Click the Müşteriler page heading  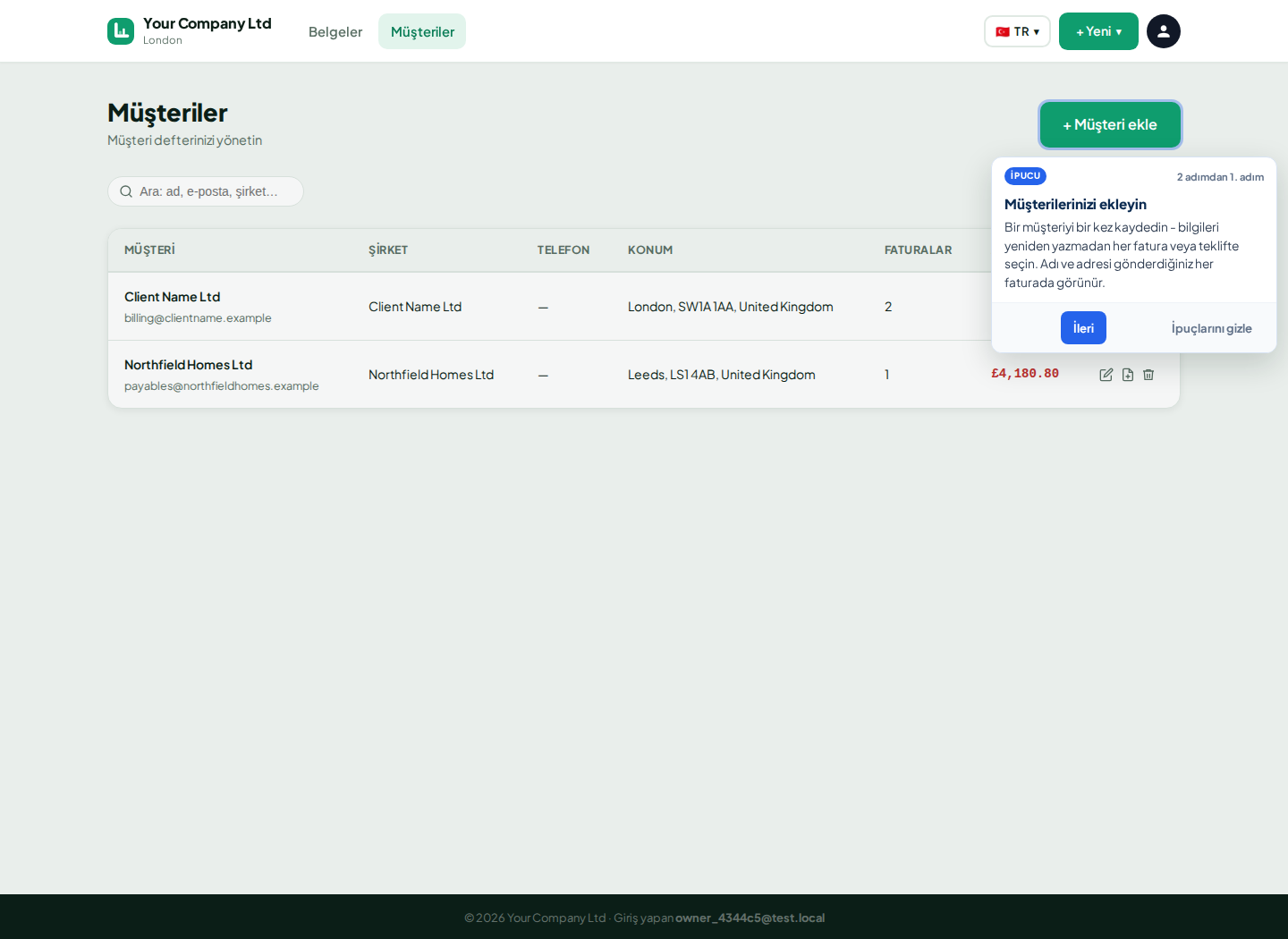(x=167, y=113)
